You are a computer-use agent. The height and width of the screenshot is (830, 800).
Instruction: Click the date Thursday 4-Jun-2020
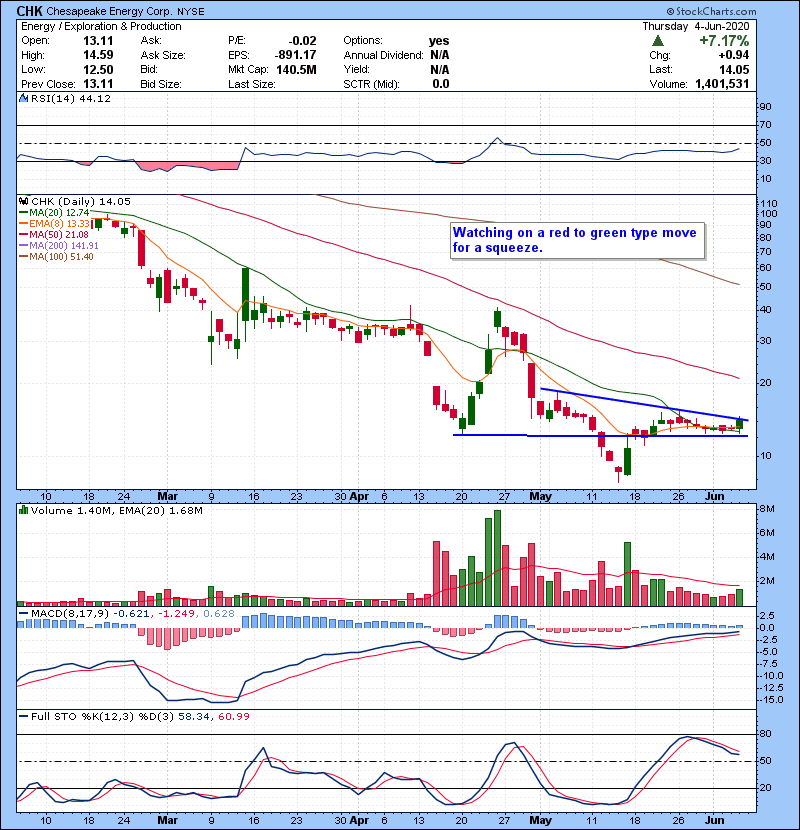point(696,26)
